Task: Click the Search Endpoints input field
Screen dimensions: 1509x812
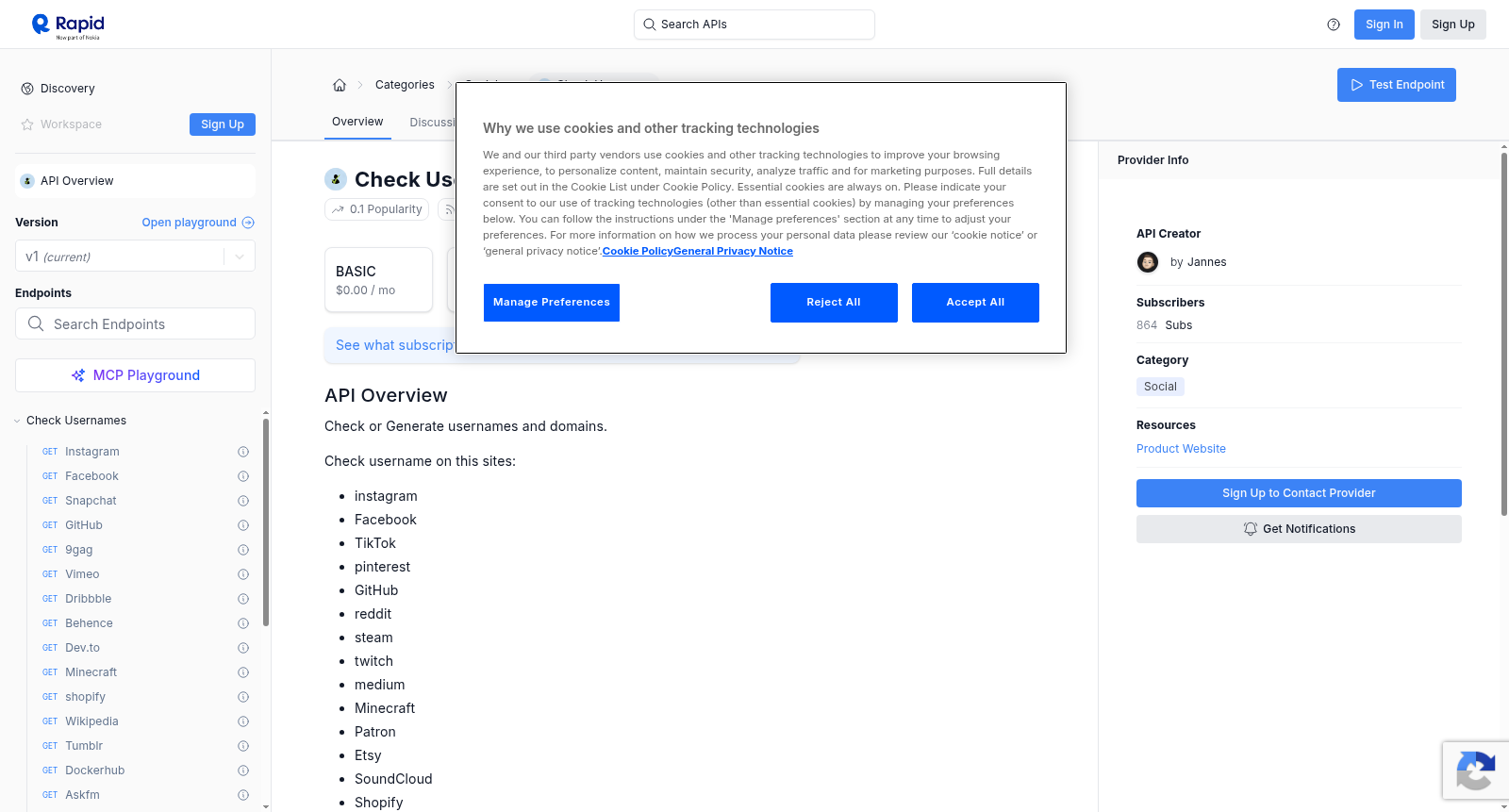Action: tap(135, 323)
